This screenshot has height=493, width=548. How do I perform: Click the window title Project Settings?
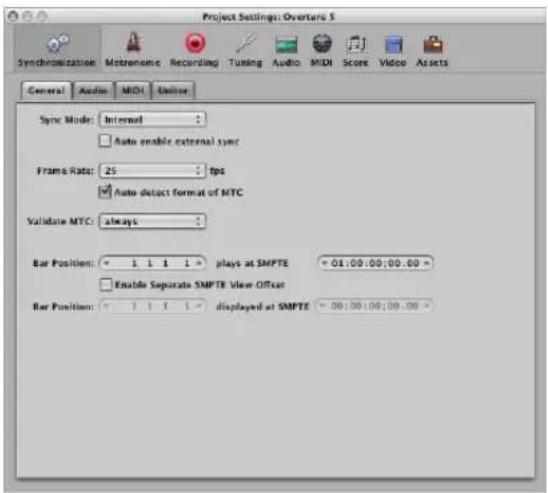pyautogui.click(x=268, y=17)
